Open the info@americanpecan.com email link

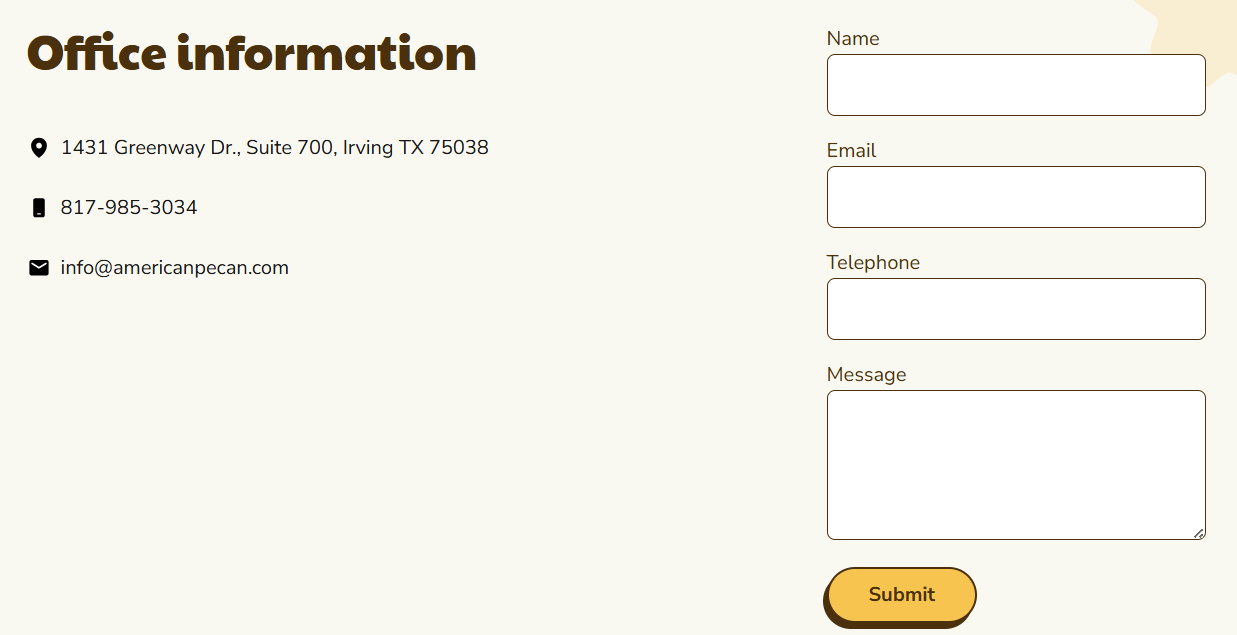(x=174, y=268)
